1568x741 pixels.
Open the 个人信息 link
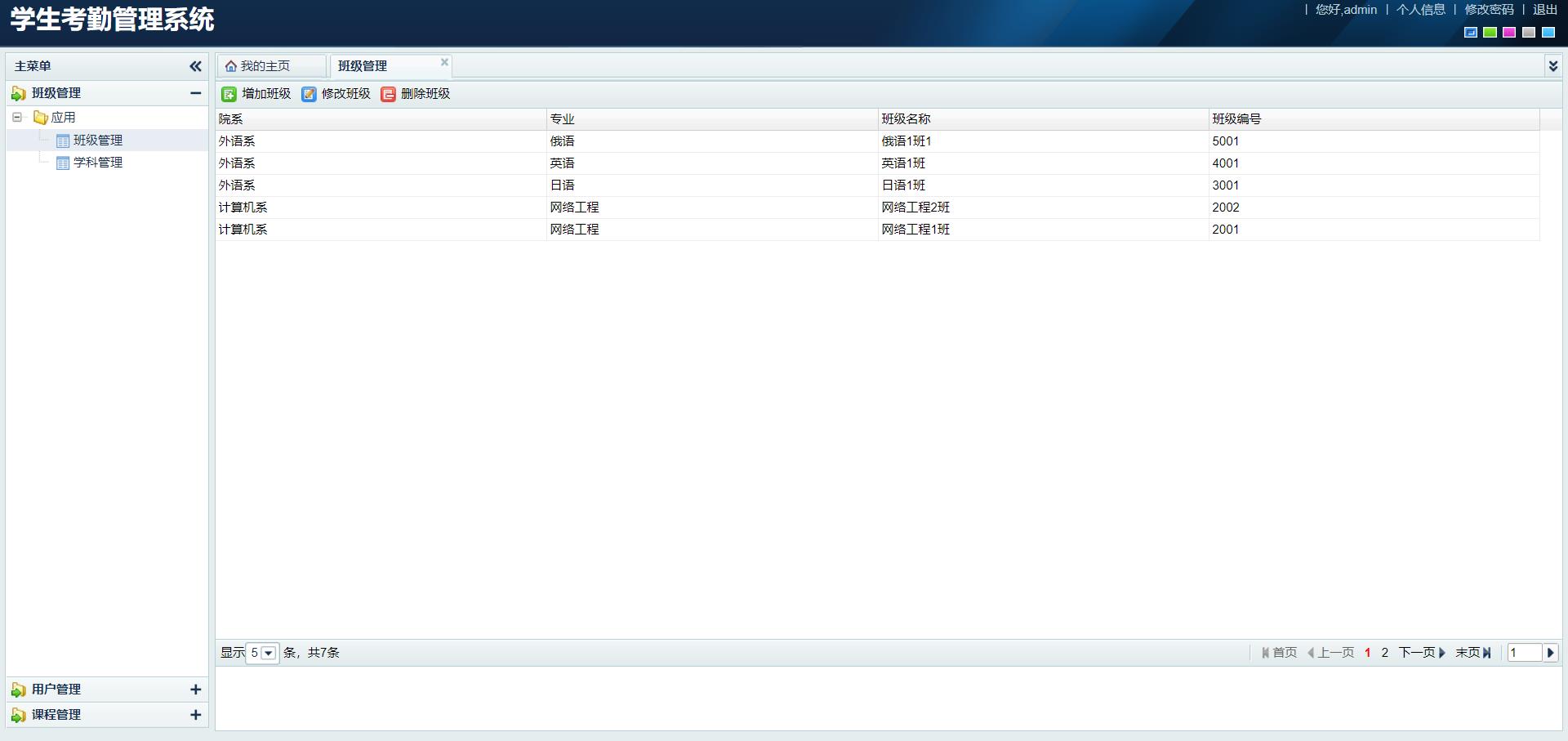tap(1420, 10)
